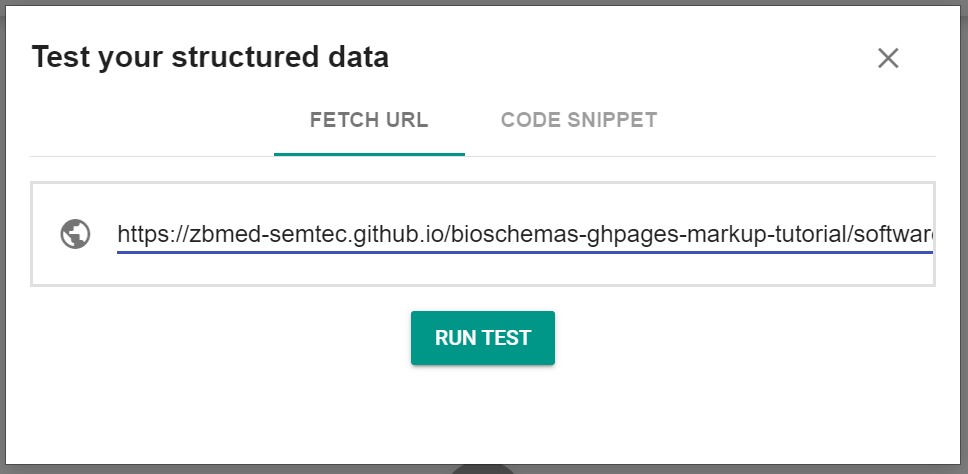This screenshot has height=474, width=968.
Task: Place cursor at "https://" start of the URL
Action: (118, 235)
